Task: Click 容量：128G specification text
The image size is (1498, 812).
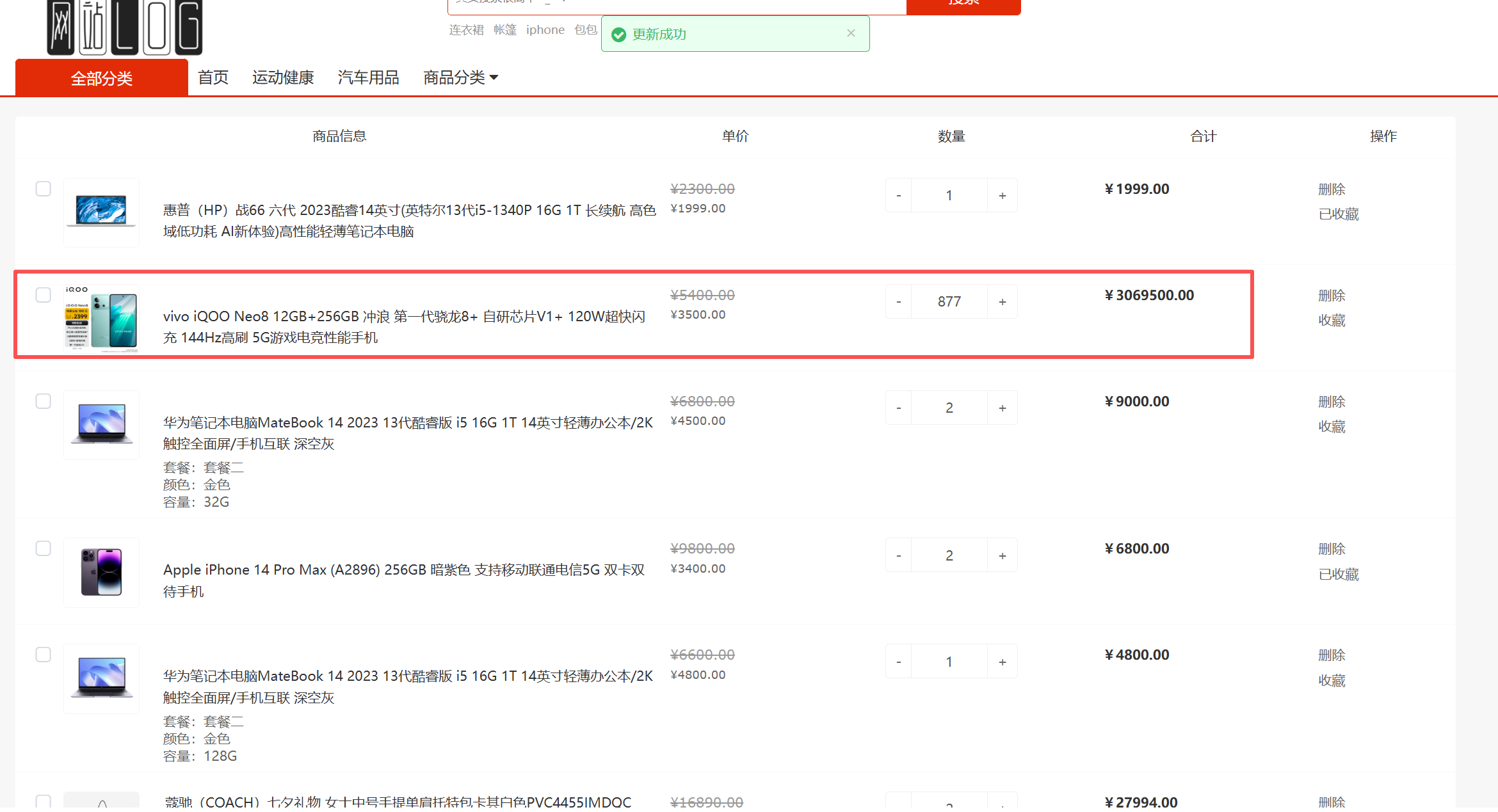Action: (200, 756)
